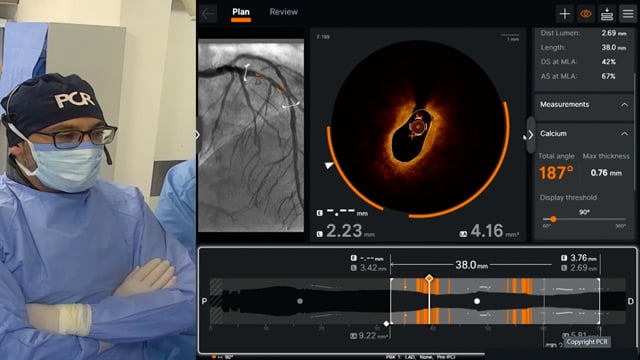Viewport: 640px width, 360px height.
Task: Click the area icon next to 4.16
Action: click(x=463, y=234)
